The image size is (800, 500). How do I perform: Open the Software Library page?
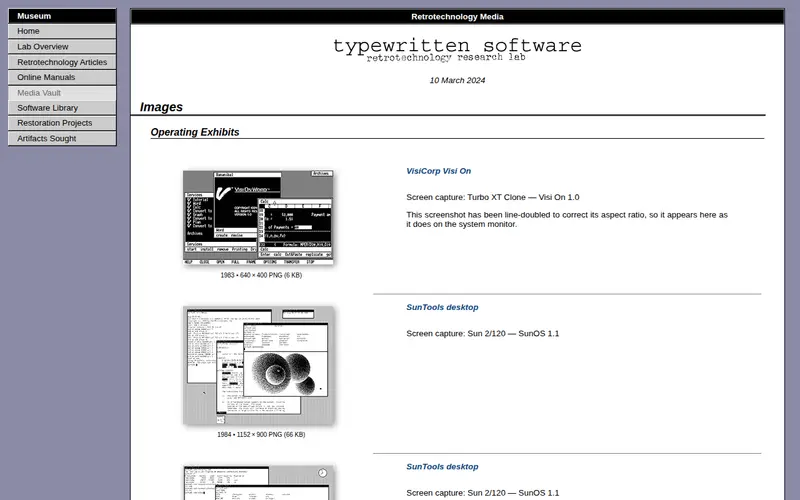(62, 108)
